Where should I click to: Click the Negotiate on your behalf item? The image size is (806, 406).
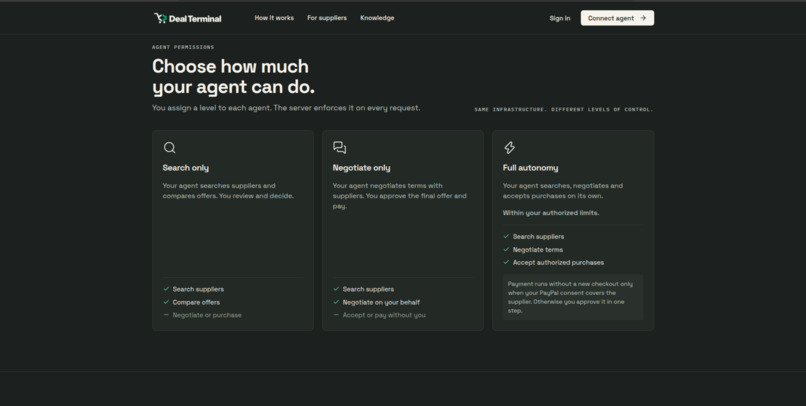[381, 302]
